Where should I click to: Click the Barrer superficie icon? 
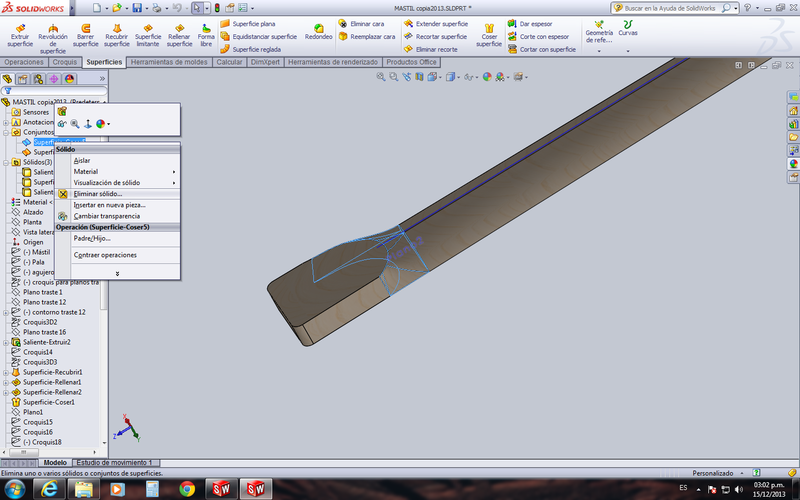click(x=86, y=33)
